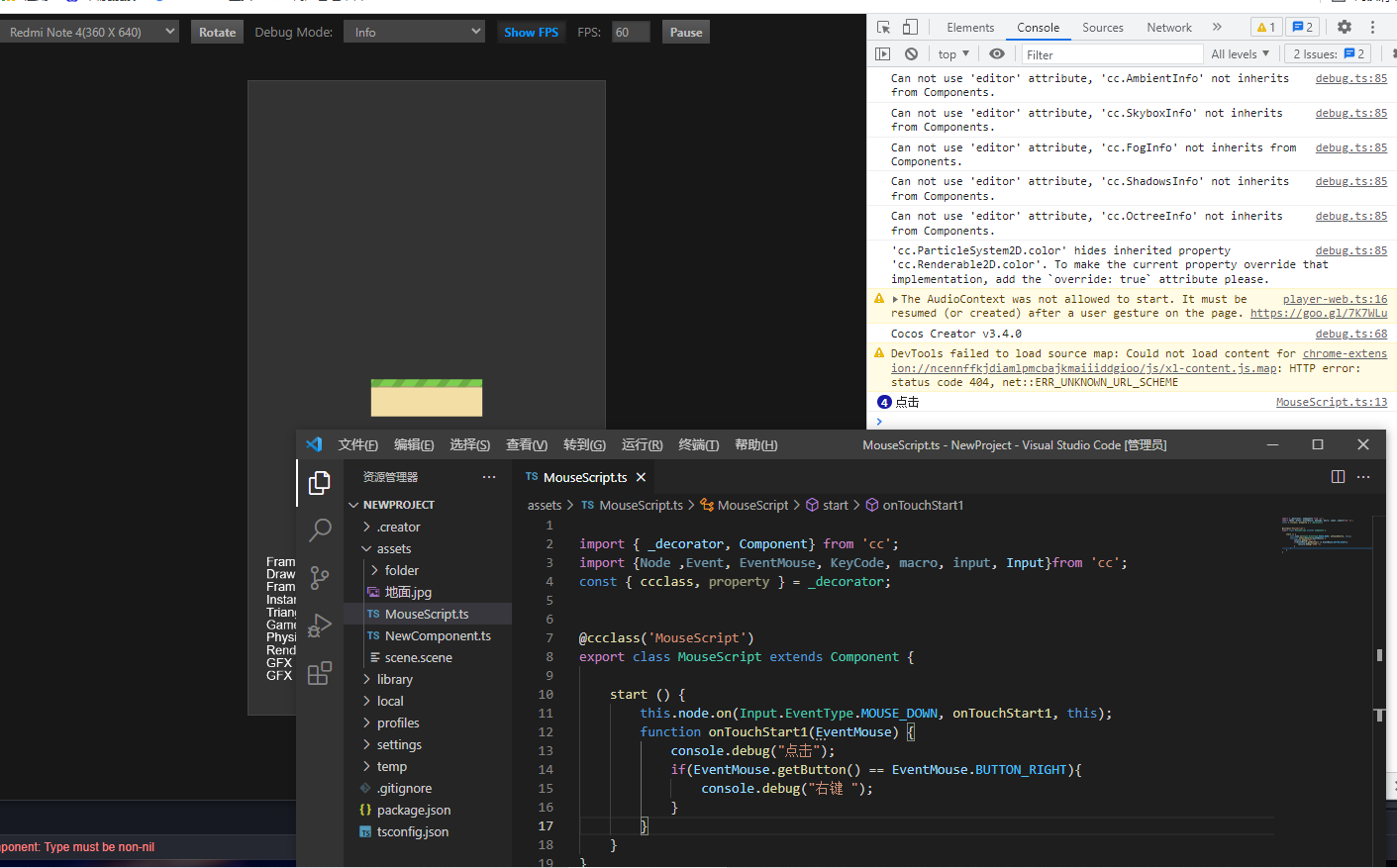
Task: Open the 终端(T) menu in VS Code
Action: click(x=698, y=445)
